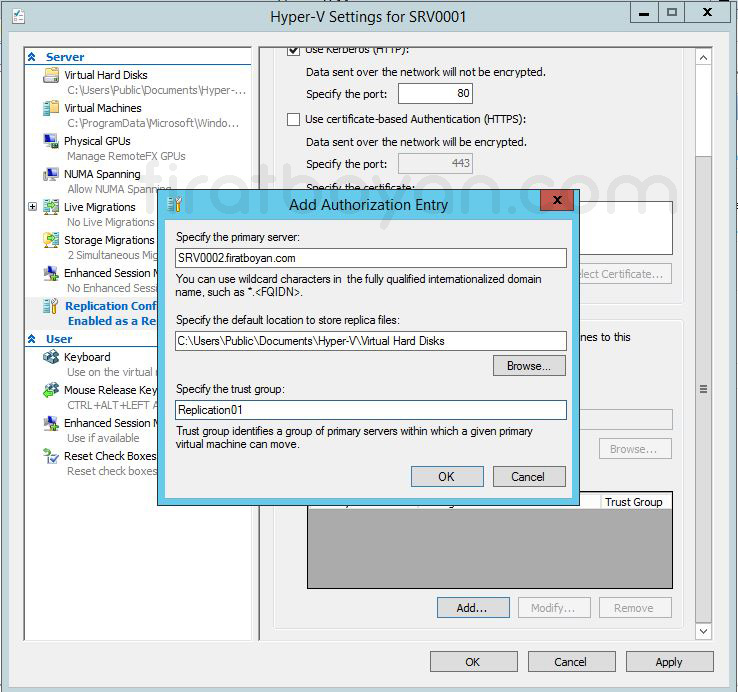Click the Keyboard settings icon
The width and height of the screenshot is (738, 692).
(51, 357)
